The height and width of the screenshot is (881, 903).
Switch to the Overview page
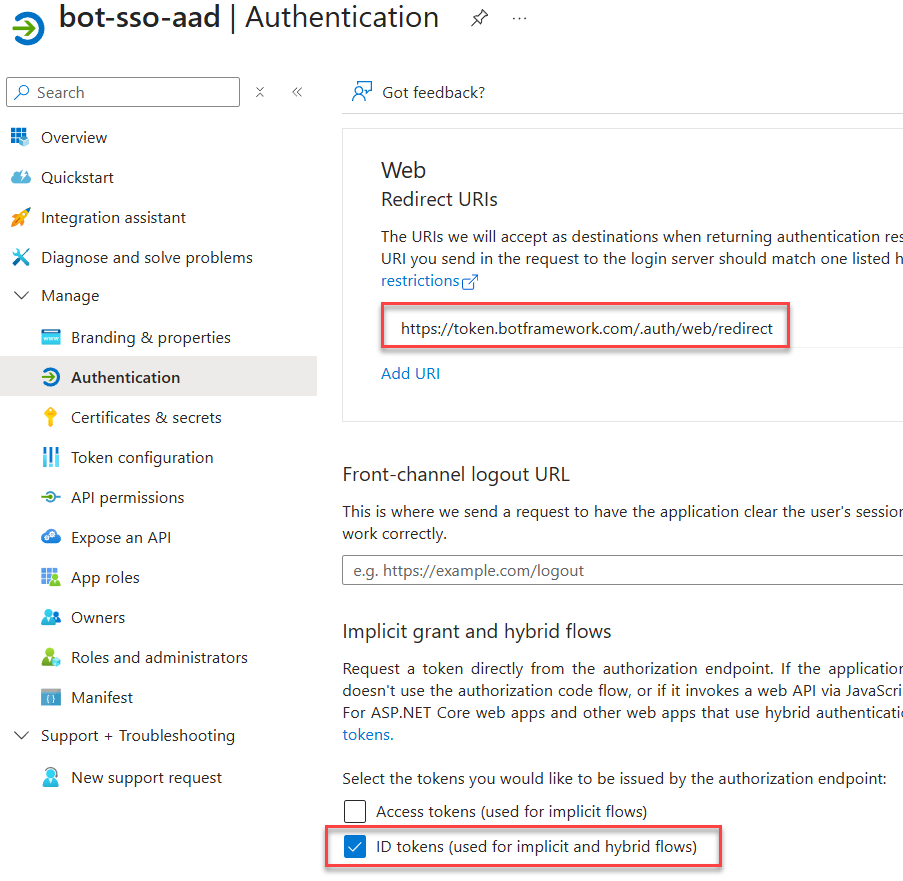pyautogui.click(x=75, y=137)
